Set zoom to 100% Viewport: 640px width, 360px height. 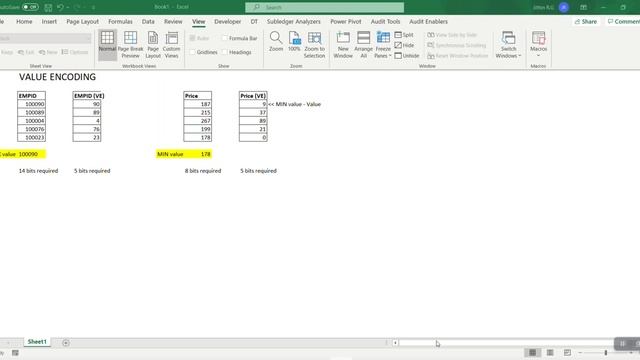[294, 41]
